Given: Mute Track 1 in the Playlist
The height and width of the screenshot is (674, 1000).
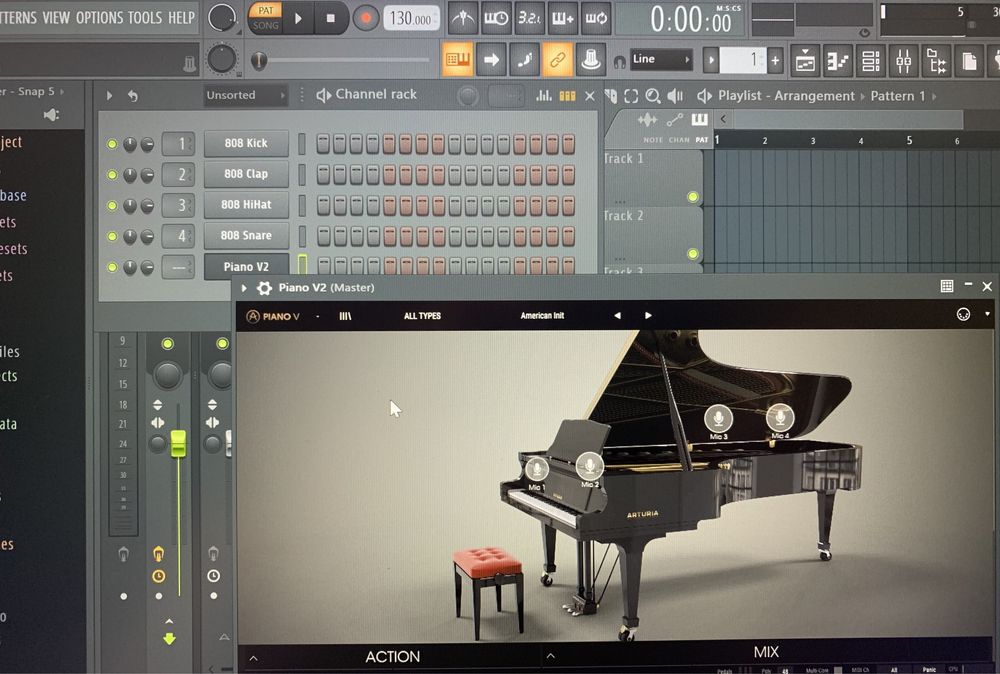Looking at the screenshot, I should (x=693, y=197).
